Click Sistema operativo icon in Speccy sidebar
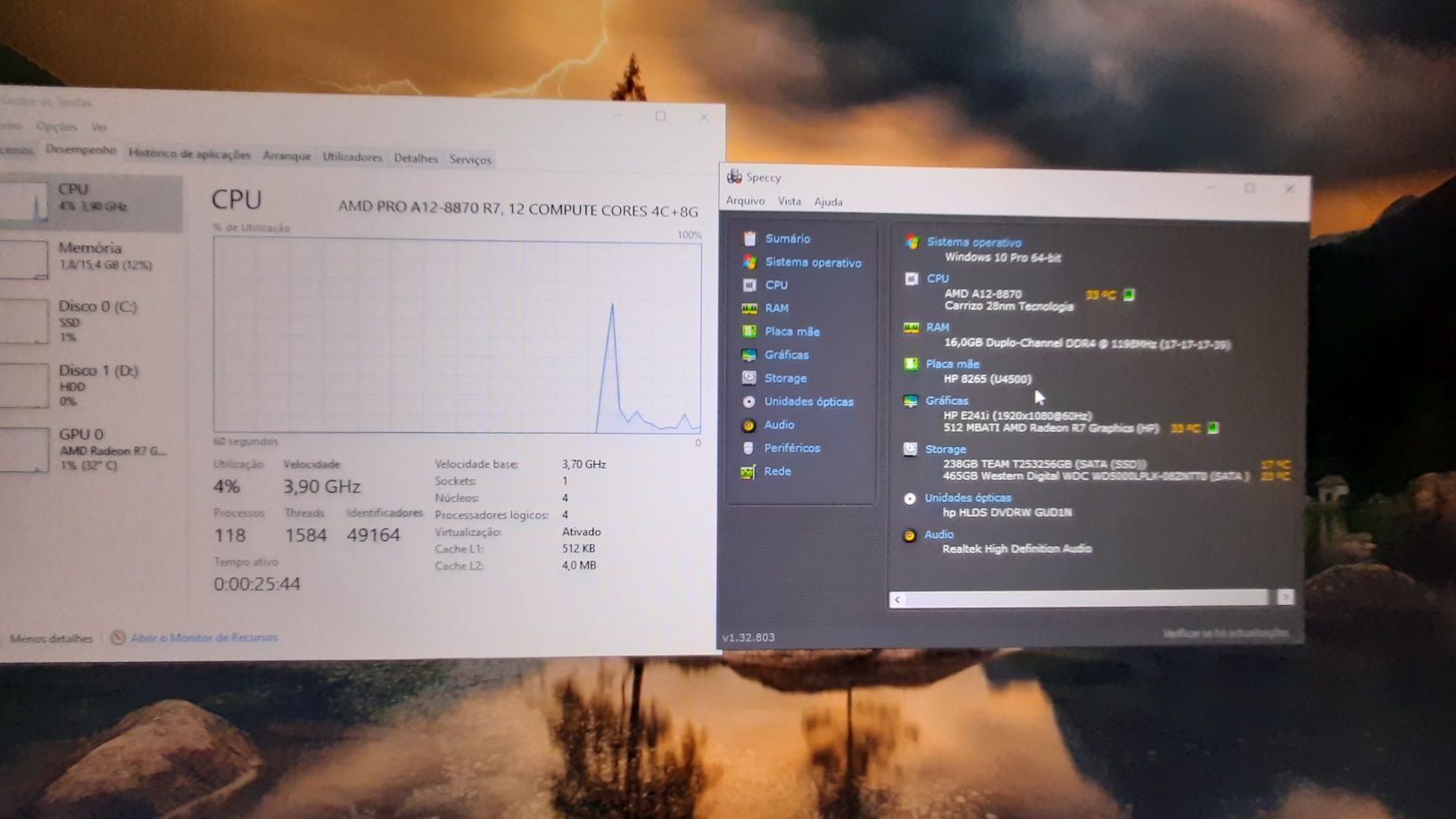The width and height of the screenshot is (1456, 819). [750, 261]
